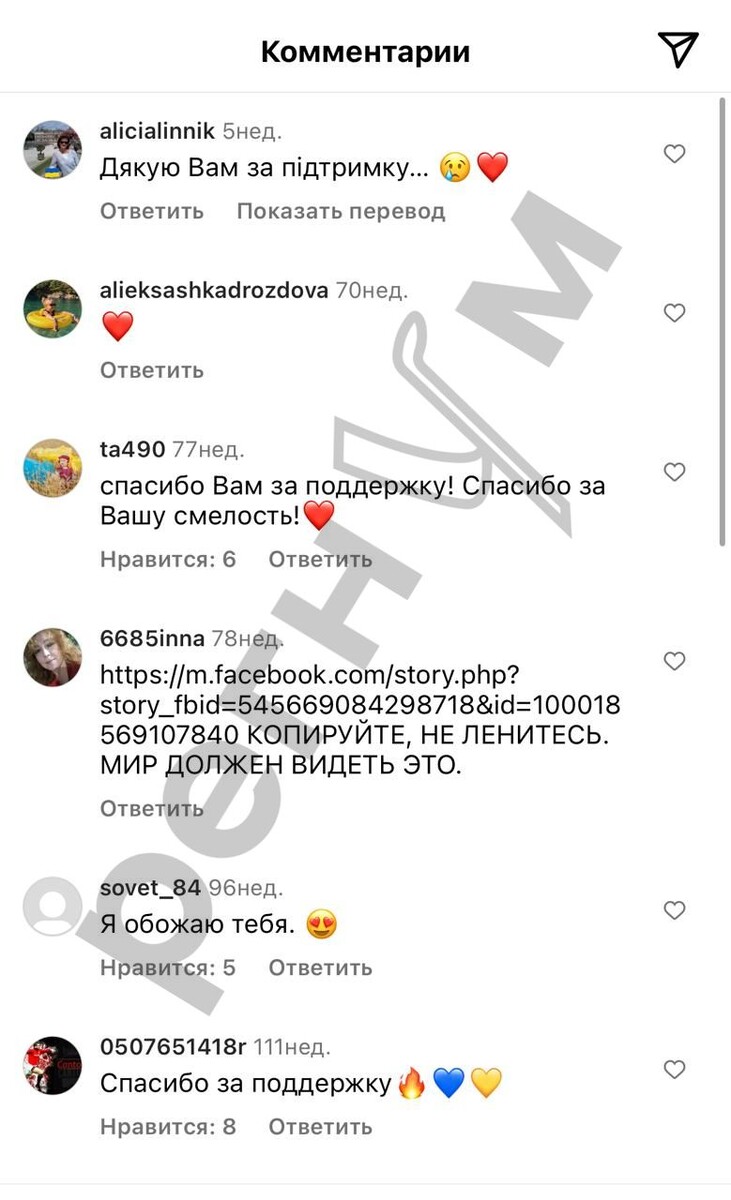Like ta490's comment heart icon
The image size is (731, 1200).
675,472
